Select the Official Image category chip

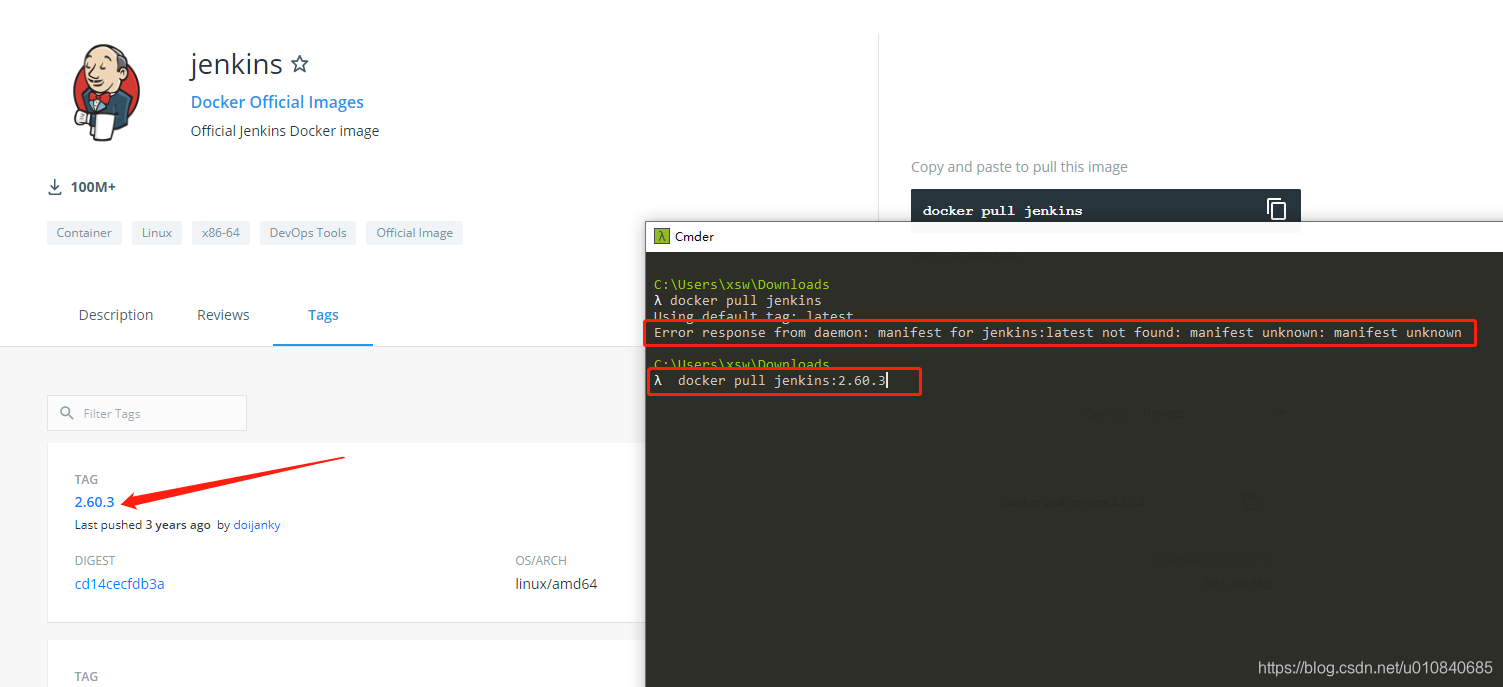pyautogui.click(x=414, y=233)
